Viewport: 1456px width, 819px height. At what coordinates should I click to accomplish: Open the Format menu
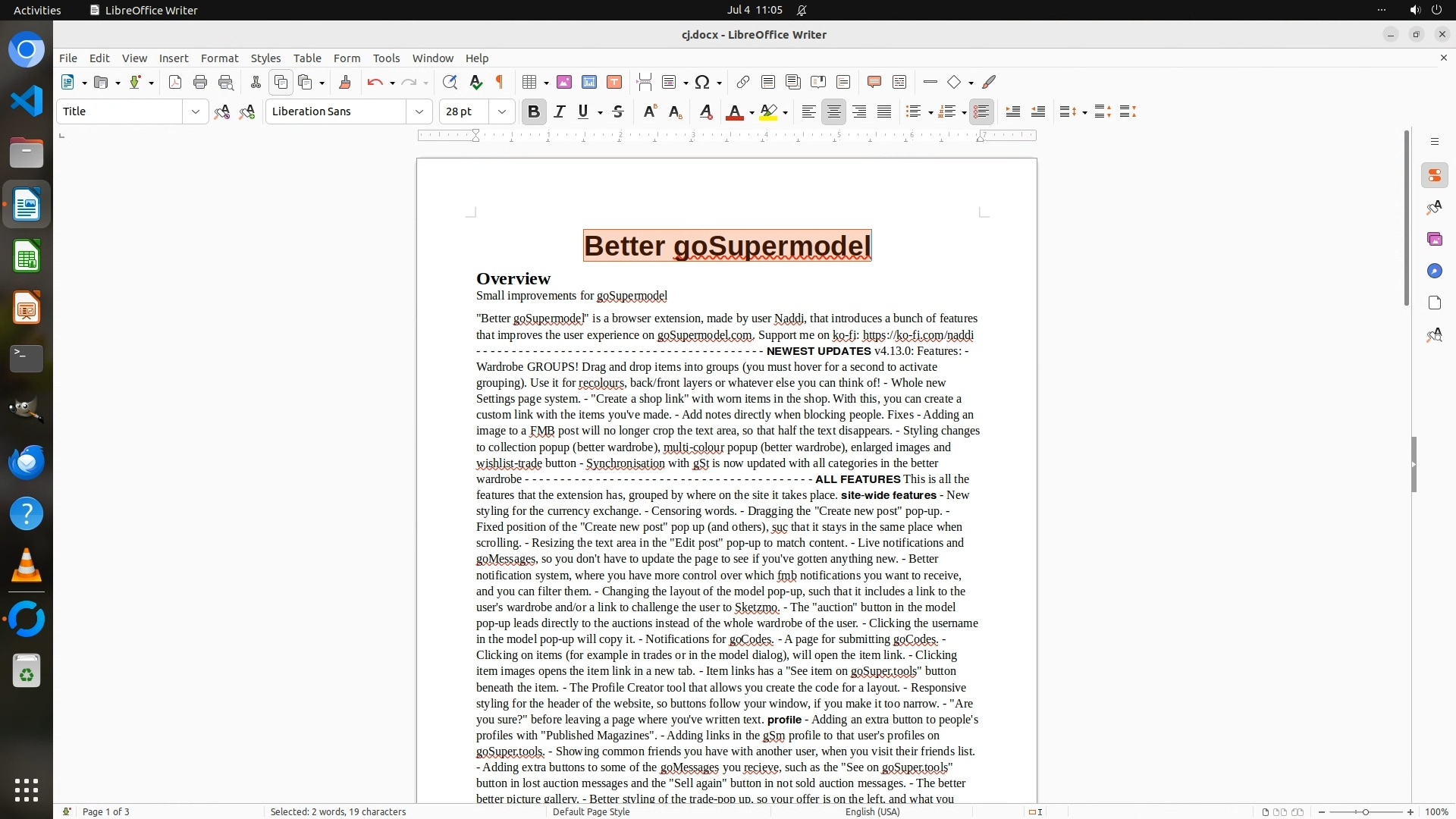pos(219,58)
